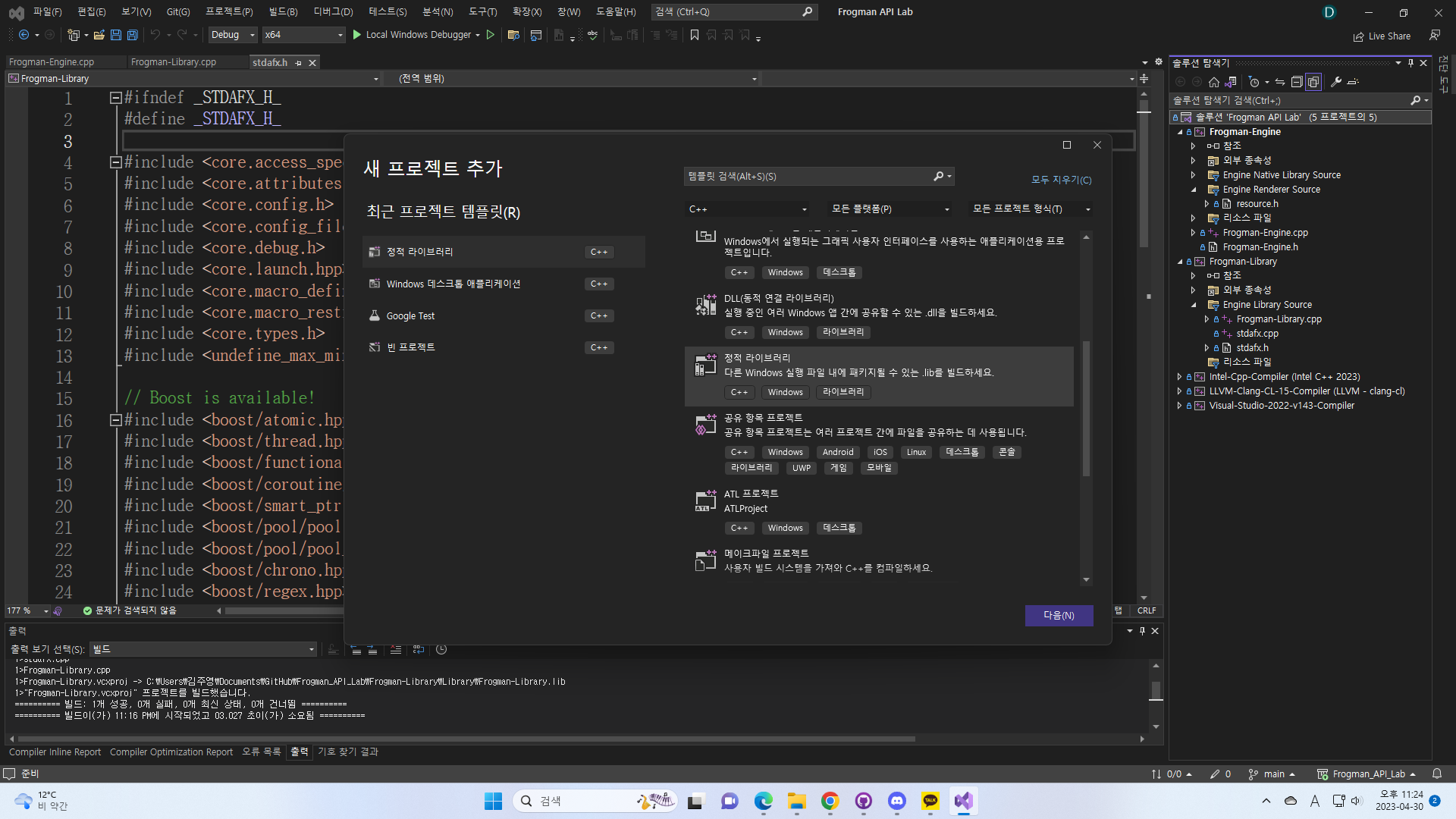Open File Explorer from the taskbar
Image resolution: width=1456 pixels, height=819 pixels.
[797, 801]
